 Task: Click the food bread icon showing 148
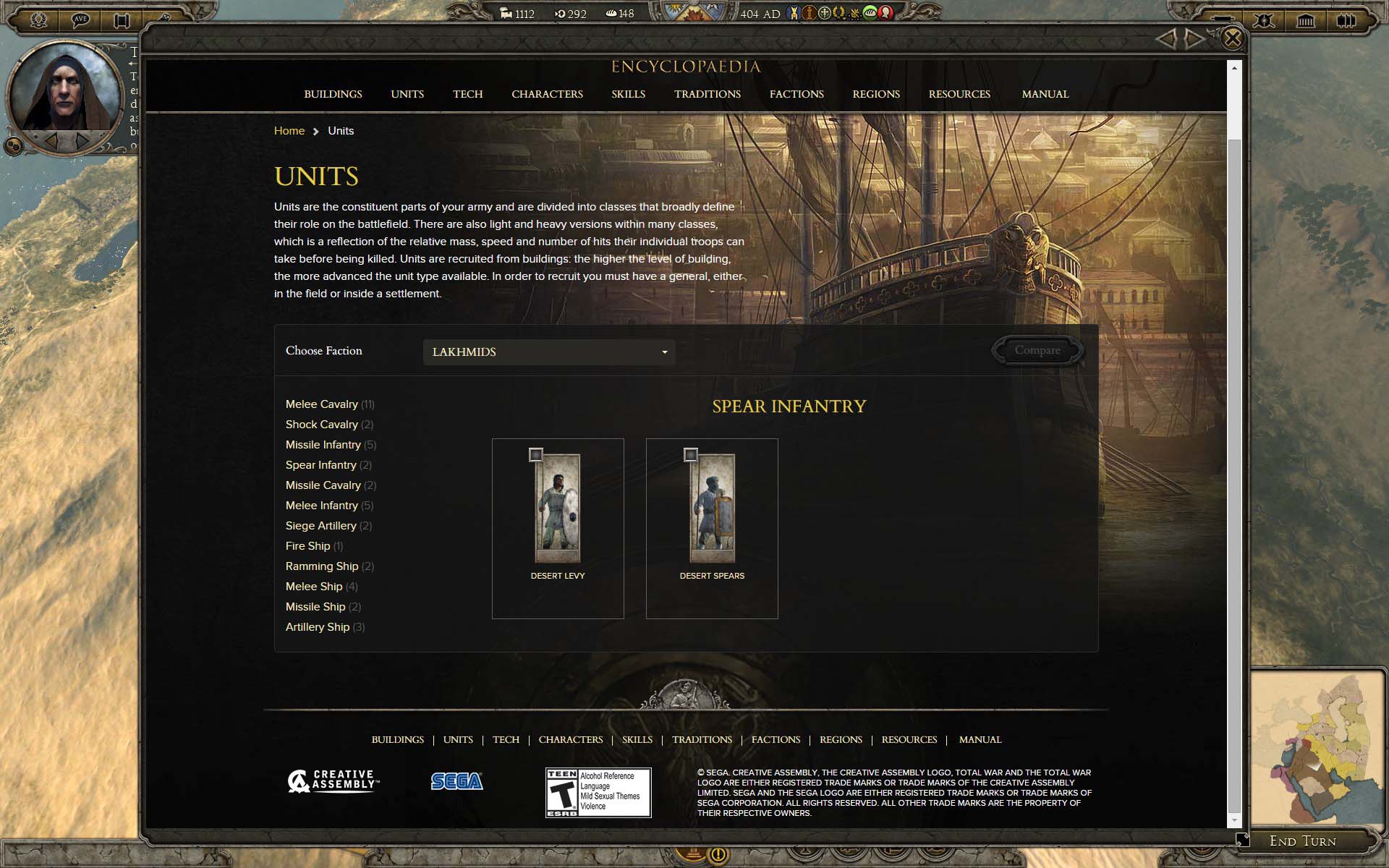tap(611, 14)
